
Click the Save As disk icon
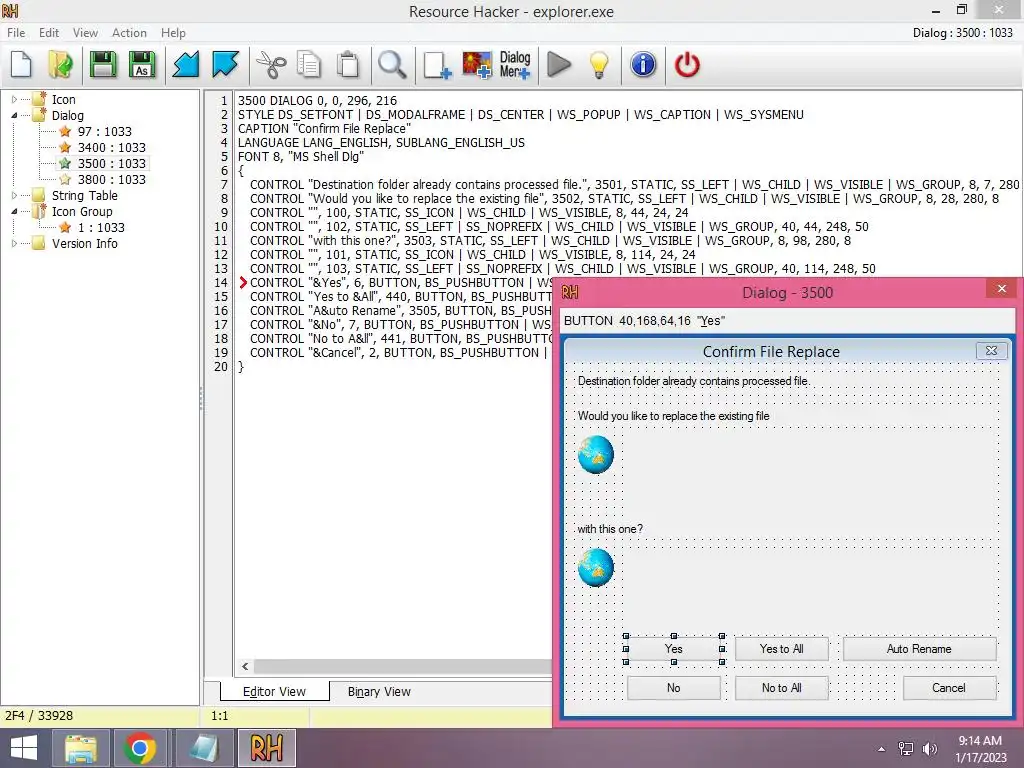[142, 65]
